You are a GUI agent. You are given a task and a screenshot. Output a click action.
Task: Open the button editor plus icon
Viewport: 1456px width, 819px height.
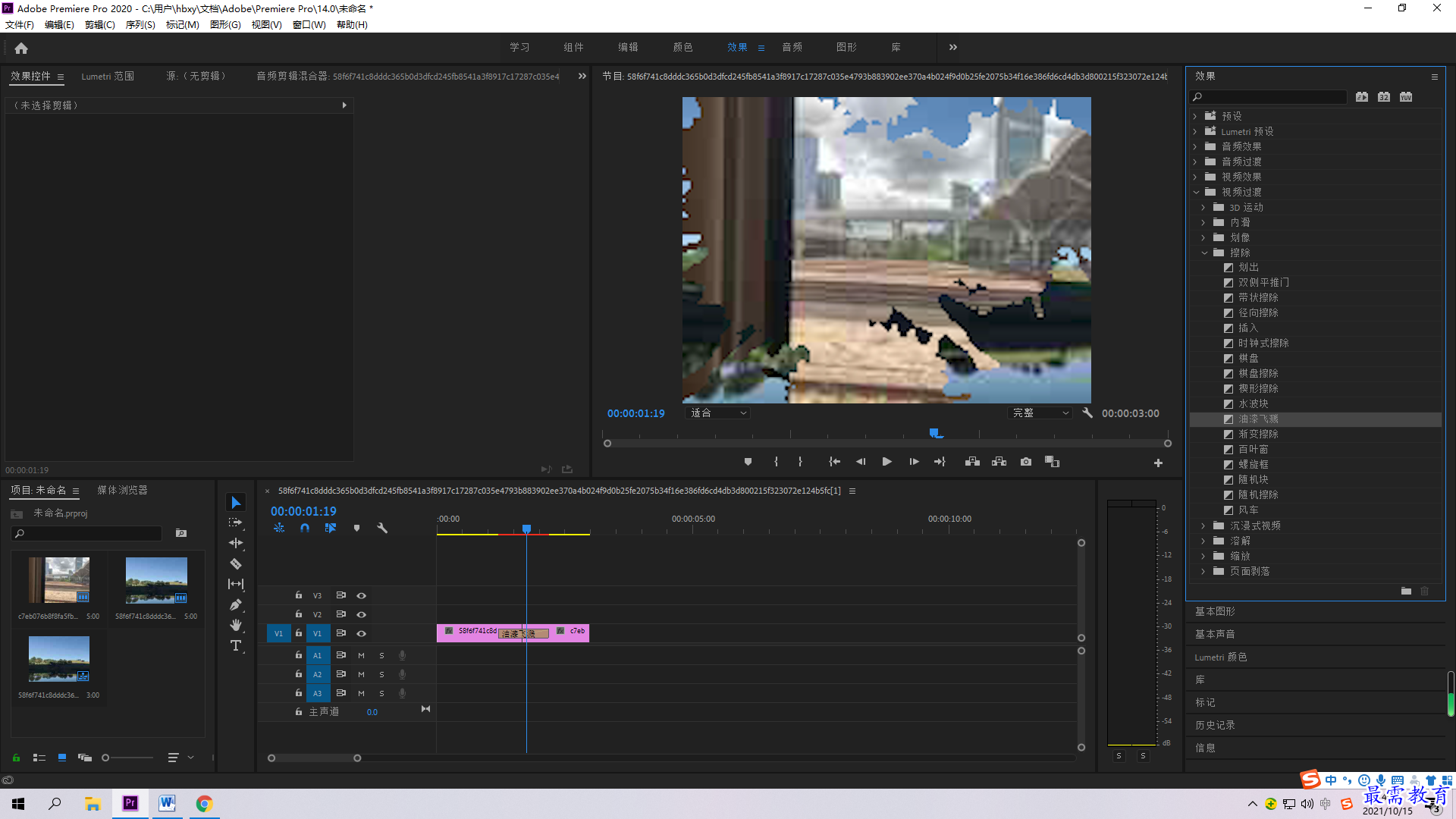[x=1158, y=463]
